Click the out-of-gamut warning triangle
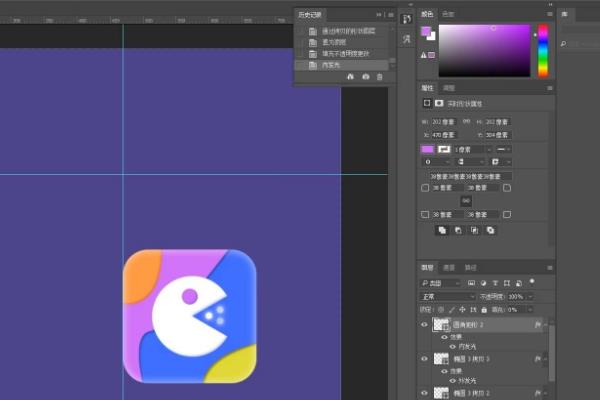 [424, 55]
